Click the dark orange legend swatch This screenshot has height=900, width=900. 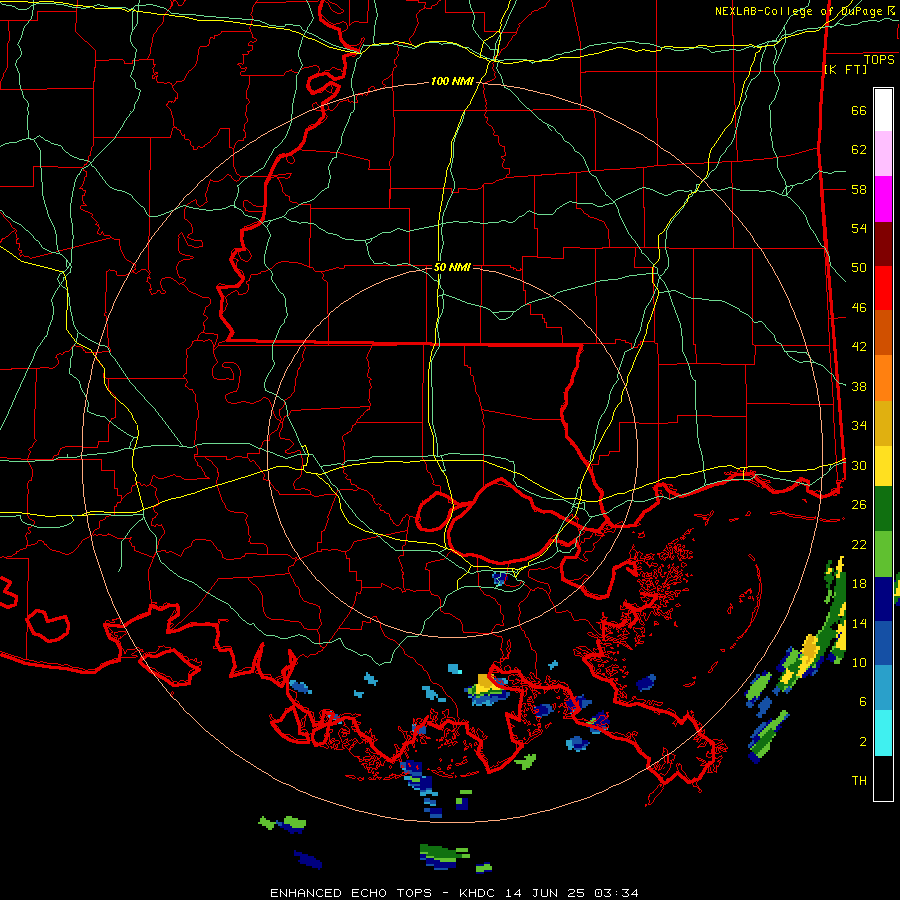coord(883,333)
